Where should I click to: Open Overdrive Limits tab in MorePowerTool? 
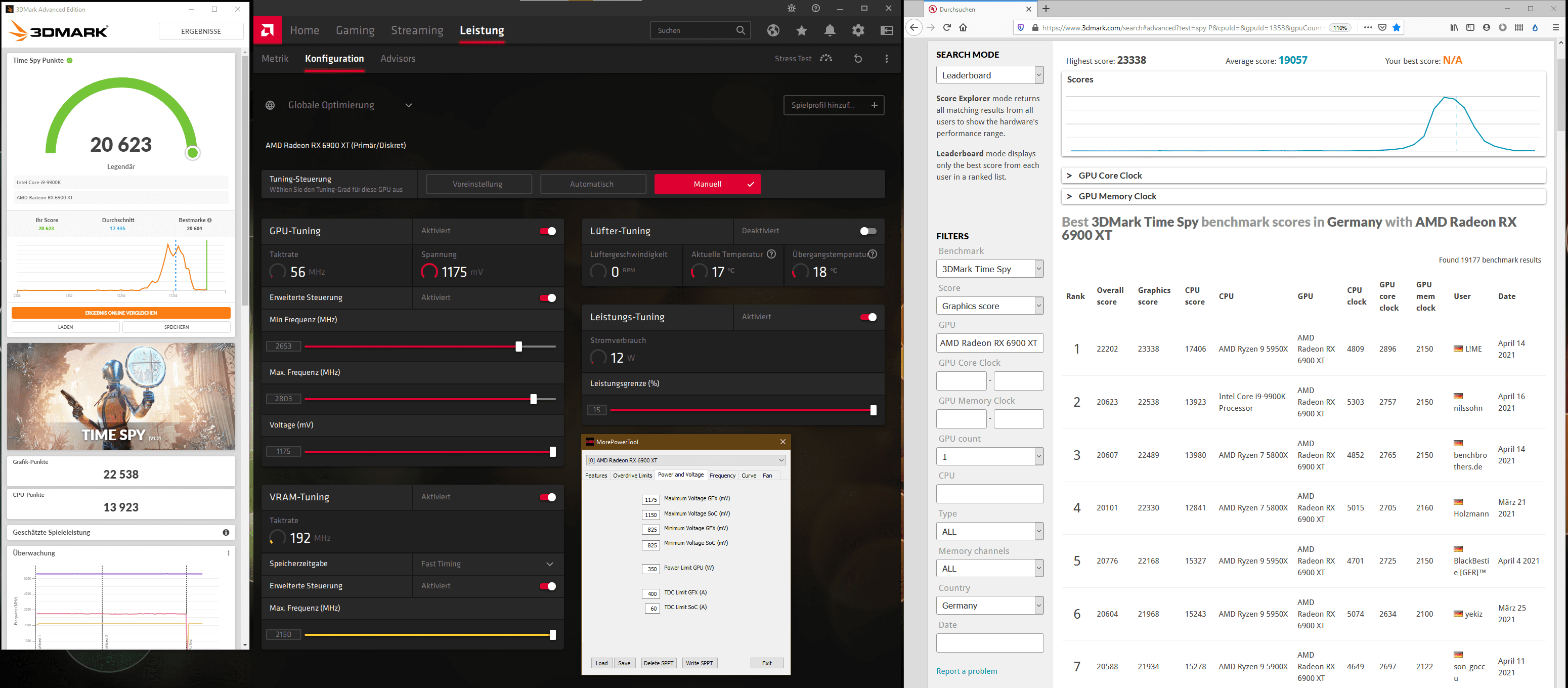[x=632, y=476]
